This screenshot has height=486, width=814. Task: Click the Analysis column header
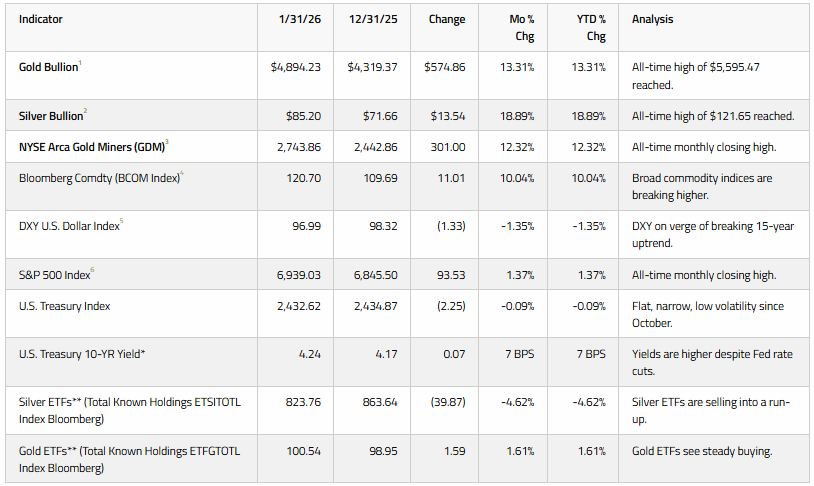[652, 19]
